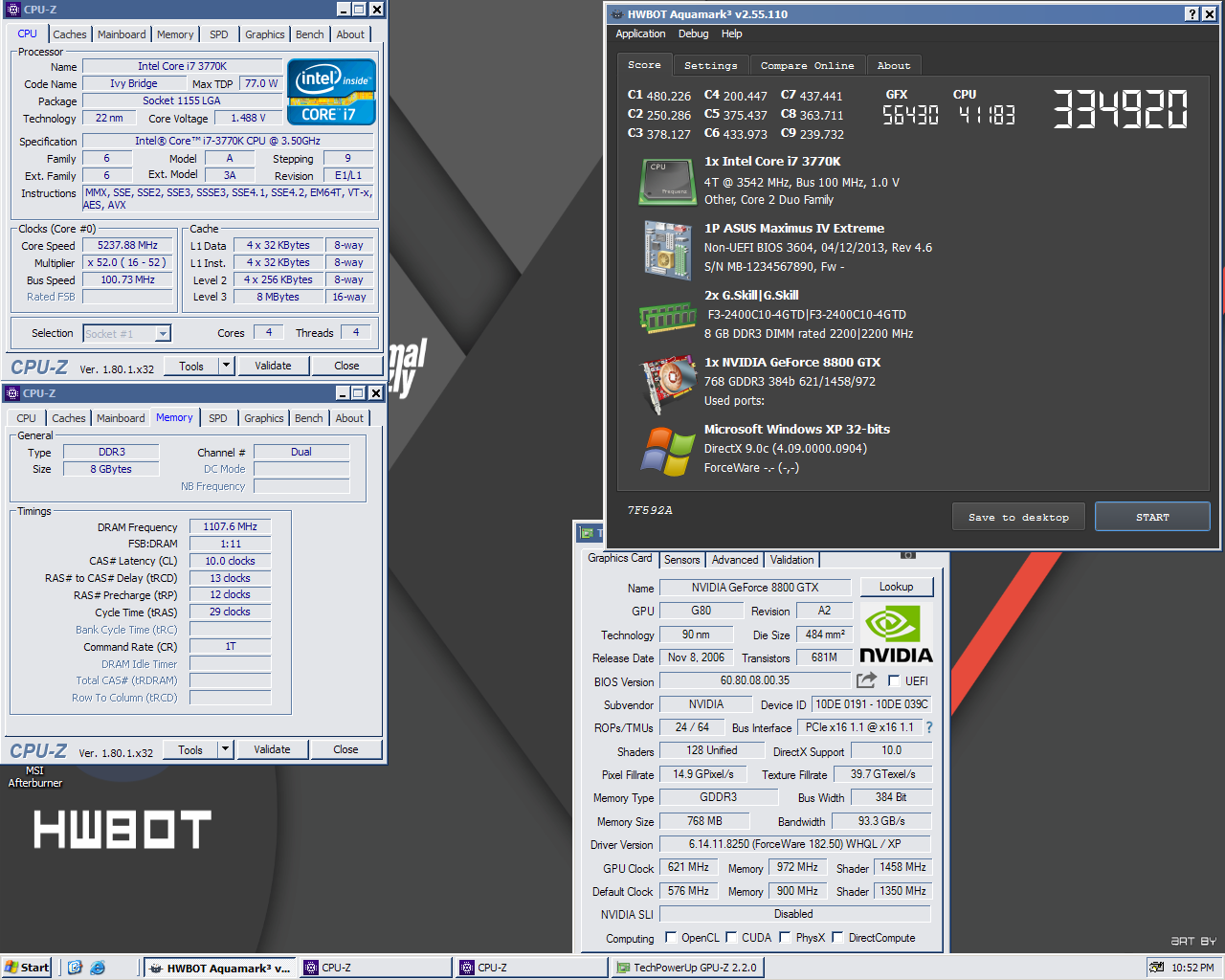The width and height of the screenshot is (1225, 980).
Task: Click the Core Speed value 5237.88 MHz
Action: pos(127,246)
